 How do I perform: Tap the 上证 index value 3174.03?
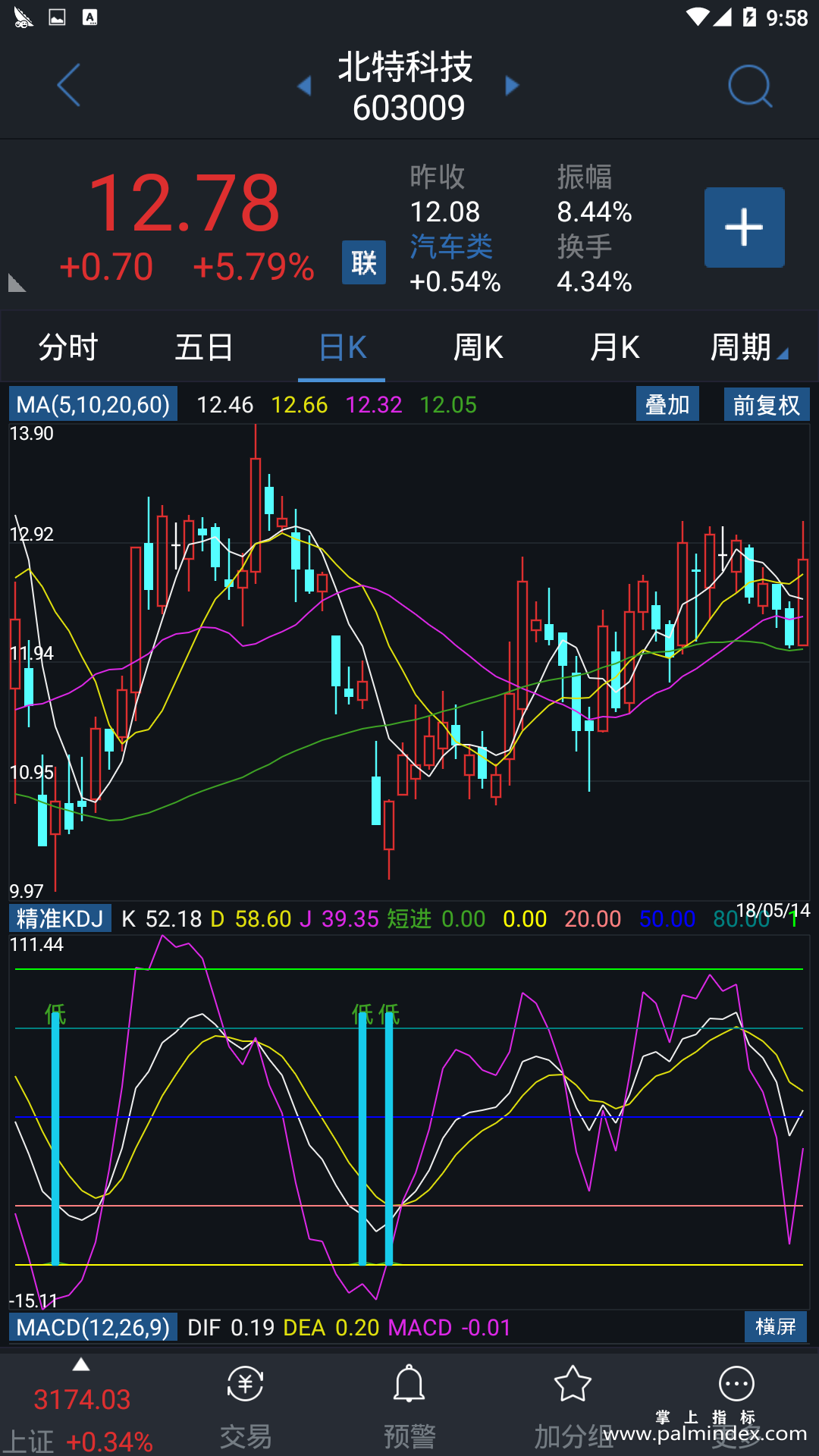pyautogui.click(x=82, y=1400)
